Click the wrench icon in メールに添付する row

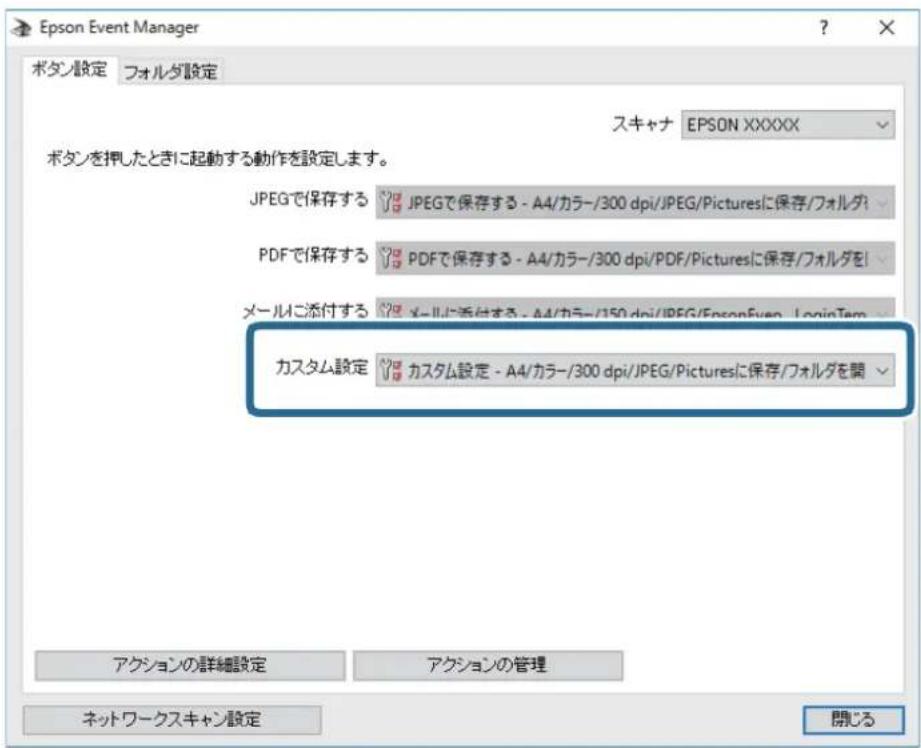tap(391, 311)
